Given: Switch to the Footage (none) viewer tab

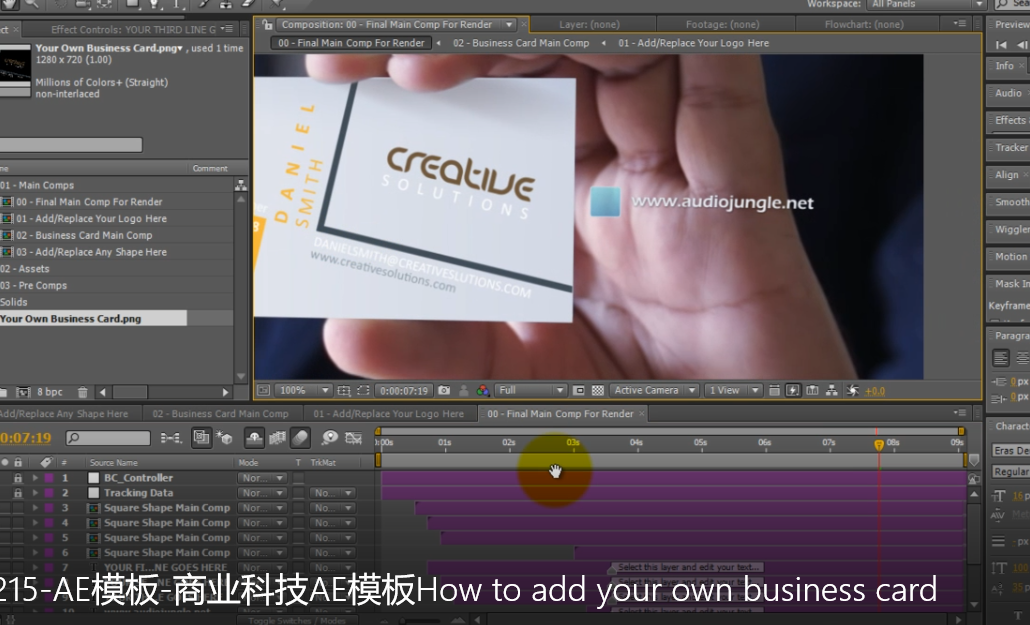Looking at the screenshot, I should (x=723, y=25).
